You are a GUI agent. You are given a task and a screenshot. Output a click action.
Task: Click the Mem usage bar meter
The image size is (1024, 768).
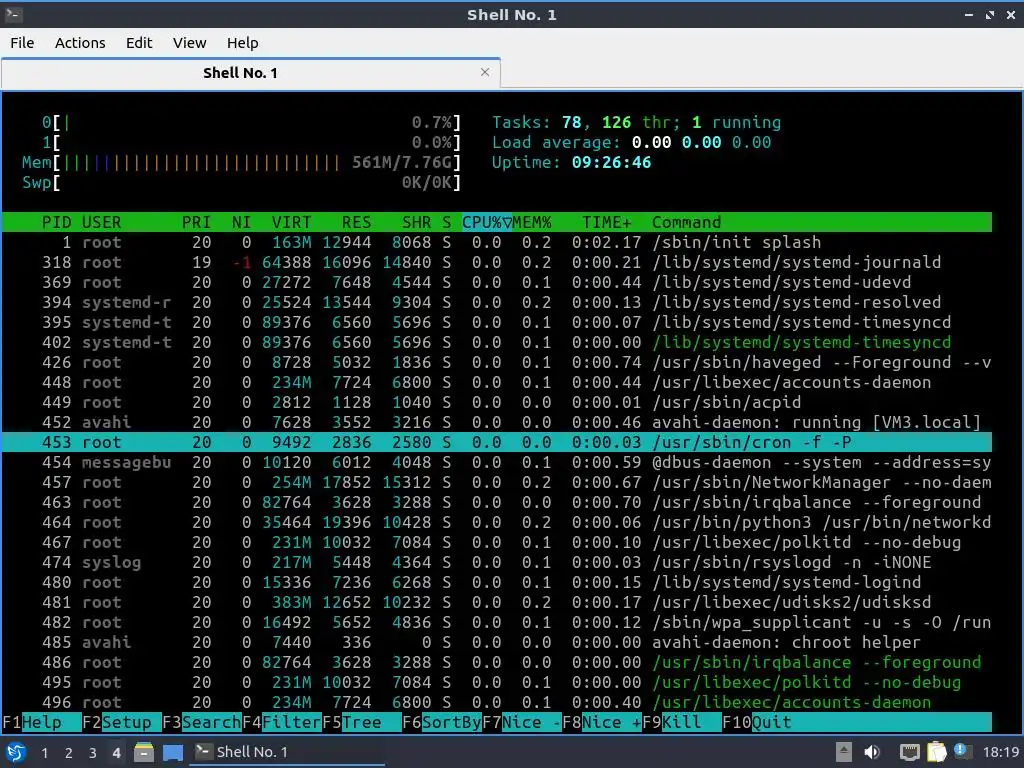[x=242, y=163]
